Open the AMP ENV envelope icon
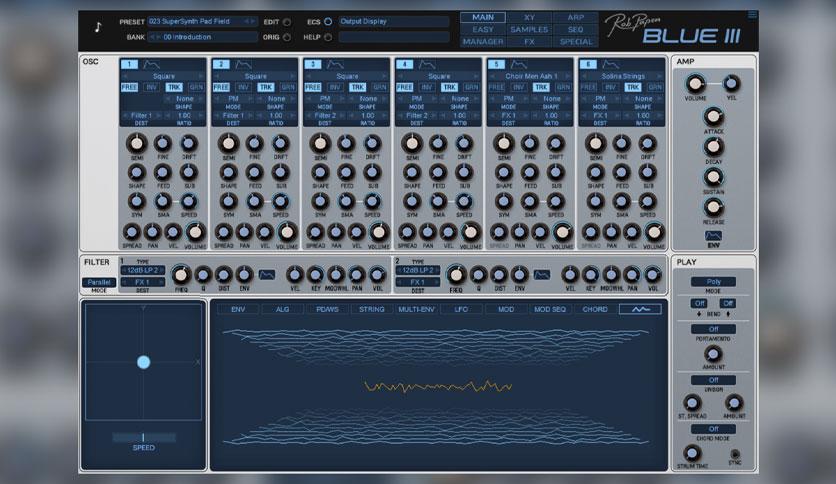The height and width of the screenshot is (484, 836). click(713, 236)
